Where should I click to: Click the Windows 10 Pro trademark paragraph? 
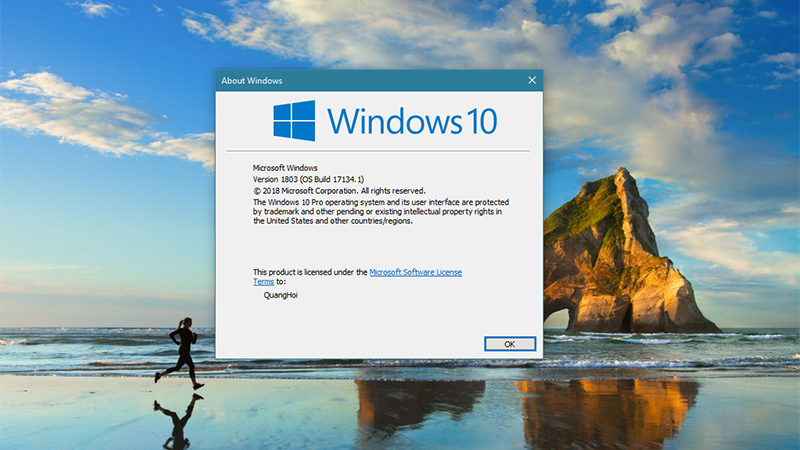(x=381, y=211)
